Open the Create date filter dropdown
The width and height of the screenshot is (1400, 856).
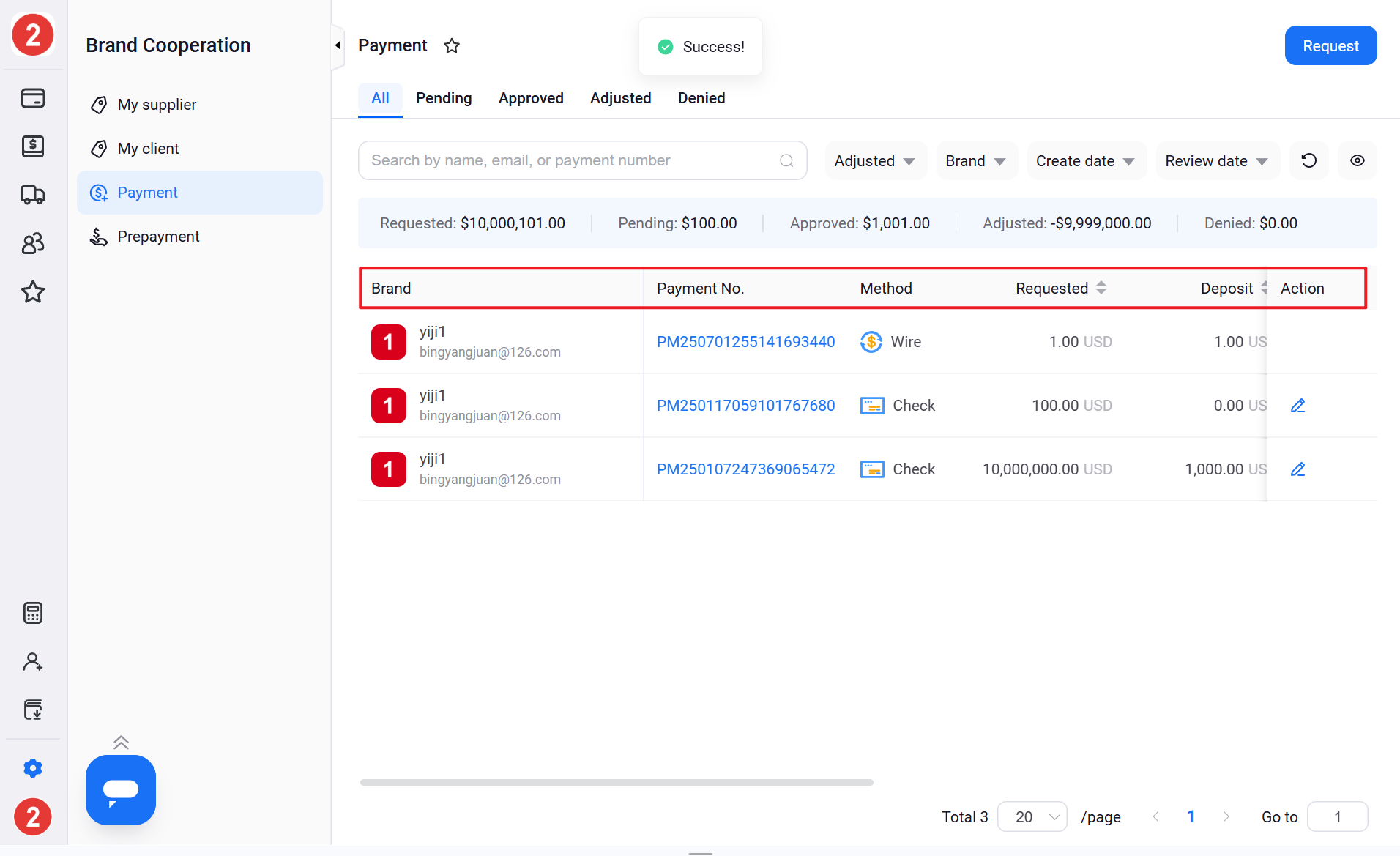pos(1086,160)
